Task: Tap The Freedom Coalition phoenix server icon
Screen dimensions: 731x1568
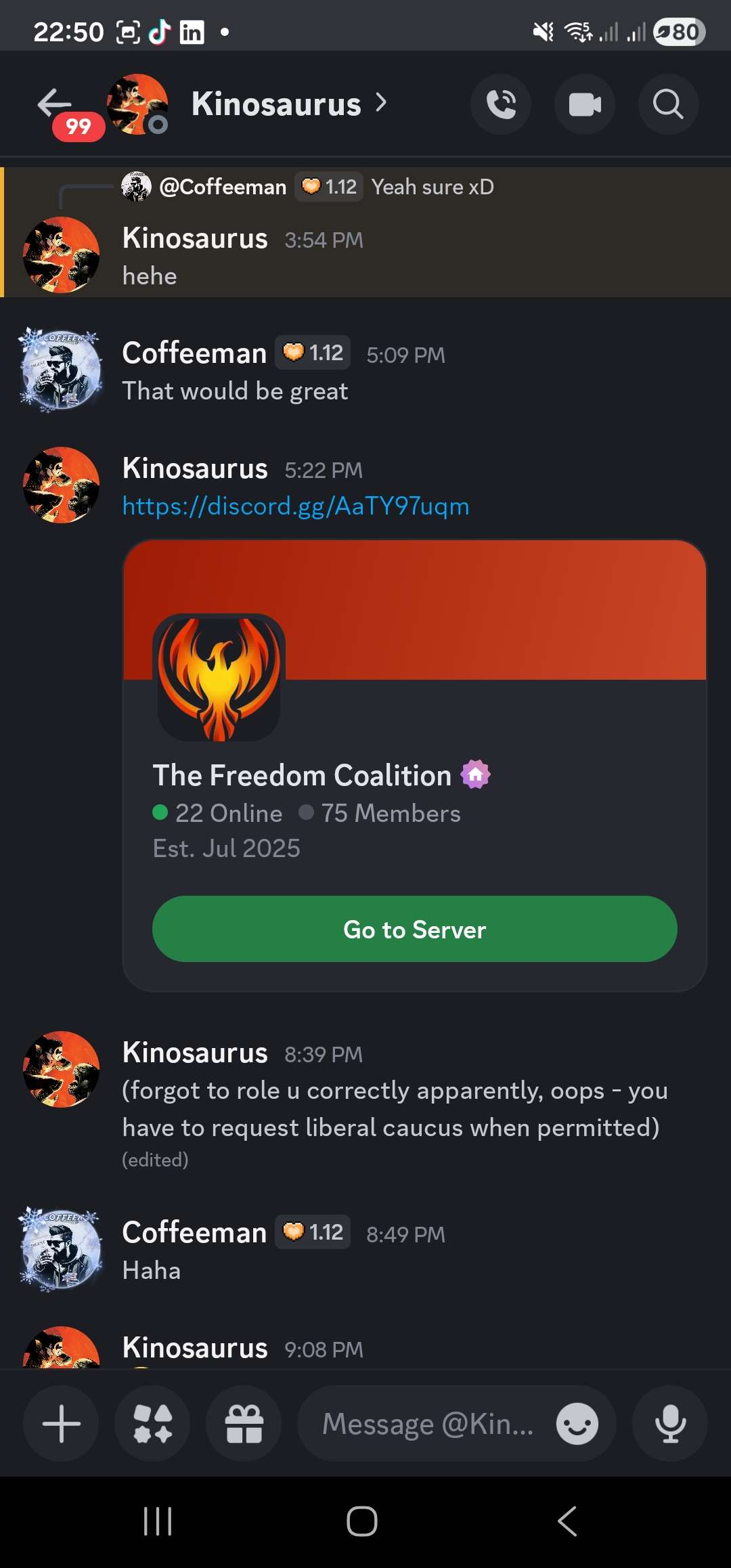Action: pos(219,678)
